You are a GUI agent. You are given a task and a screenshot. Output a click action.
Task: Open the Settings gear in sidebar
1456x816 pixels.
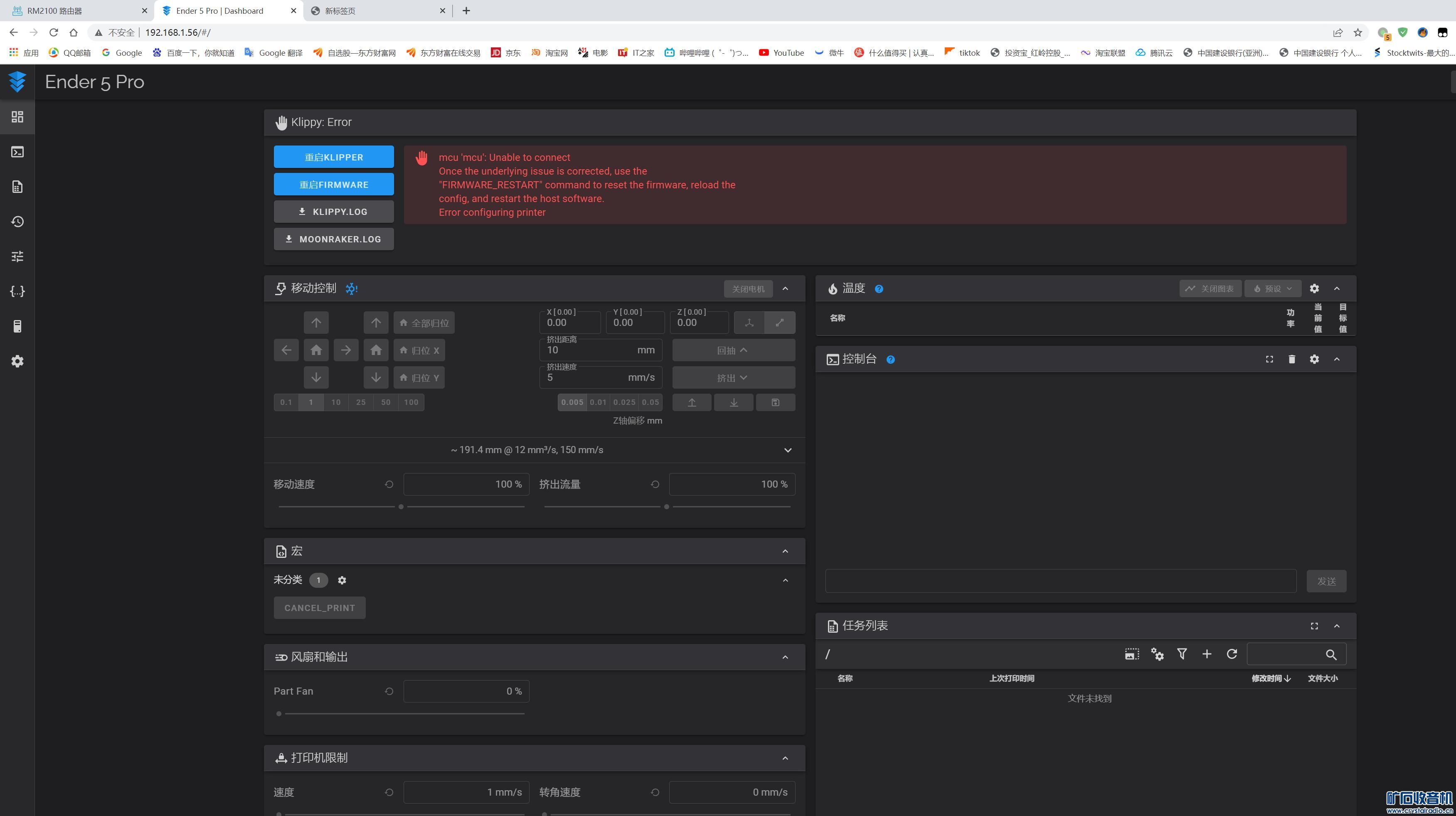pyautogui.click(x=17, y=361)
